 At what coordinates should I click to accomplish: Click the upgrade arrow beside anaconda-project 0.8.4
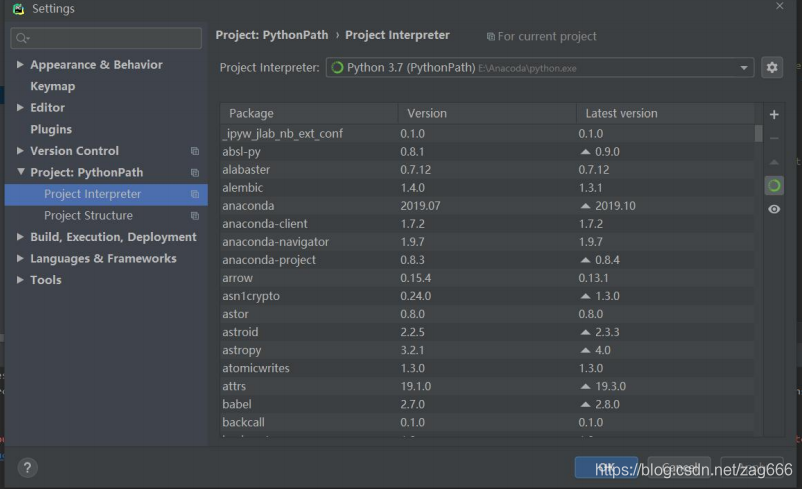click(x=585, y=260)
